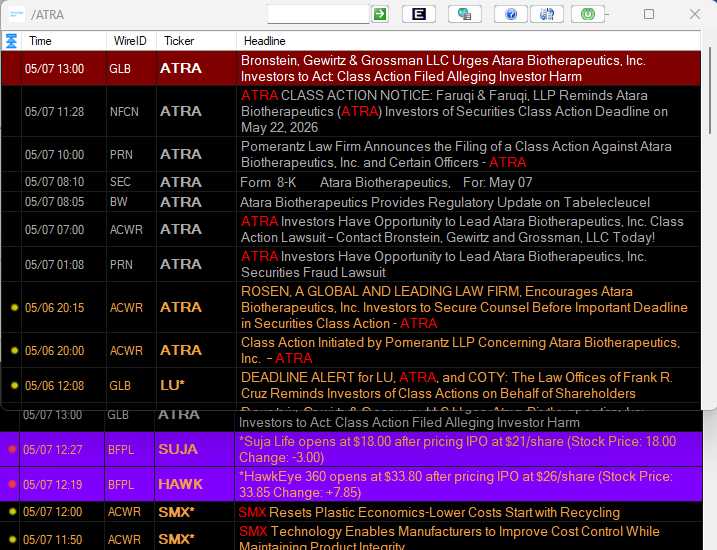Click the yellow dot on 05/06 20:15 row

point(15,307)
